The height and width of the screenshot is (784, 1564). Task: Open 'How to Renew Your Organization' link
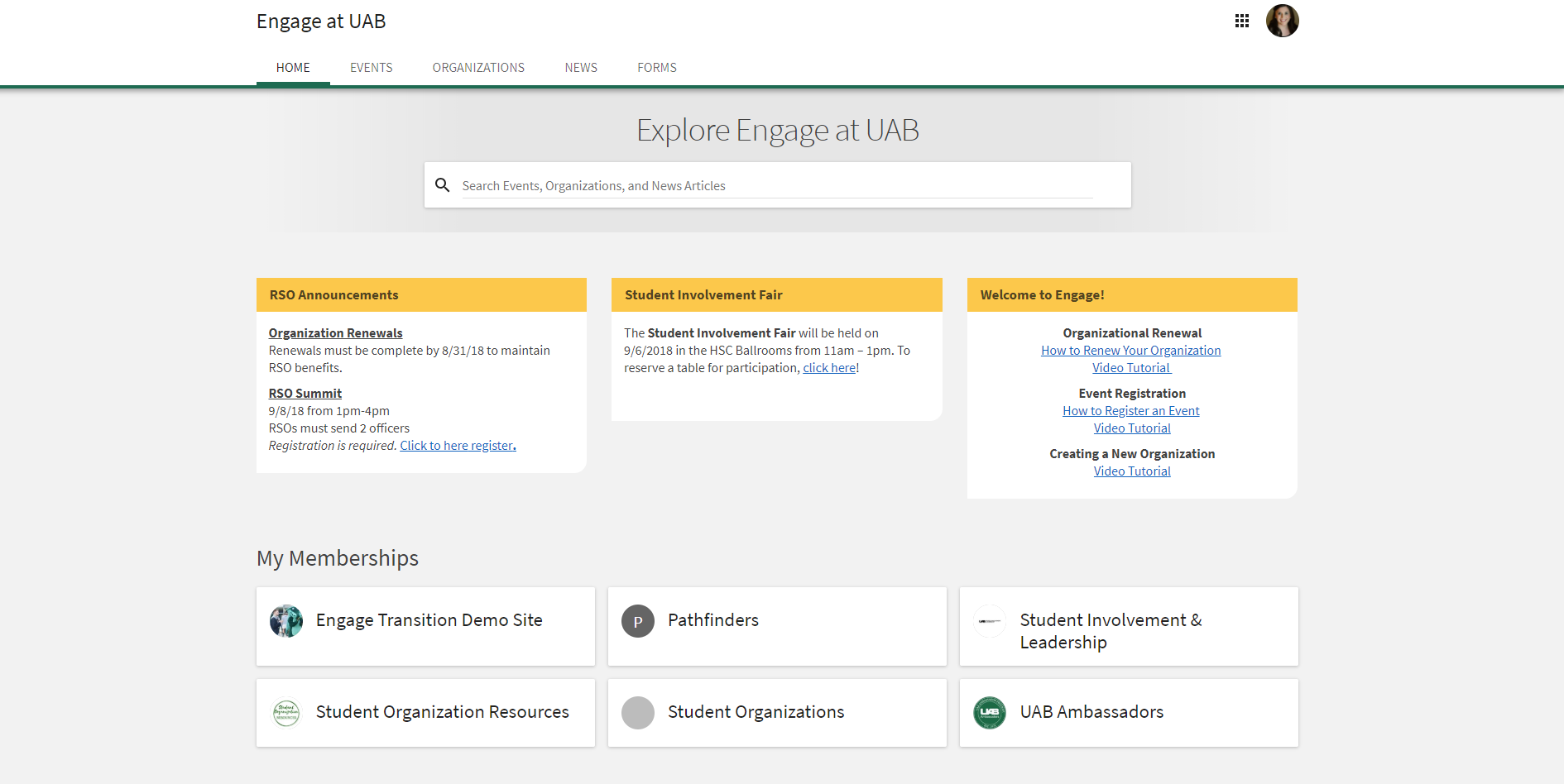[x=1130, y=351]
